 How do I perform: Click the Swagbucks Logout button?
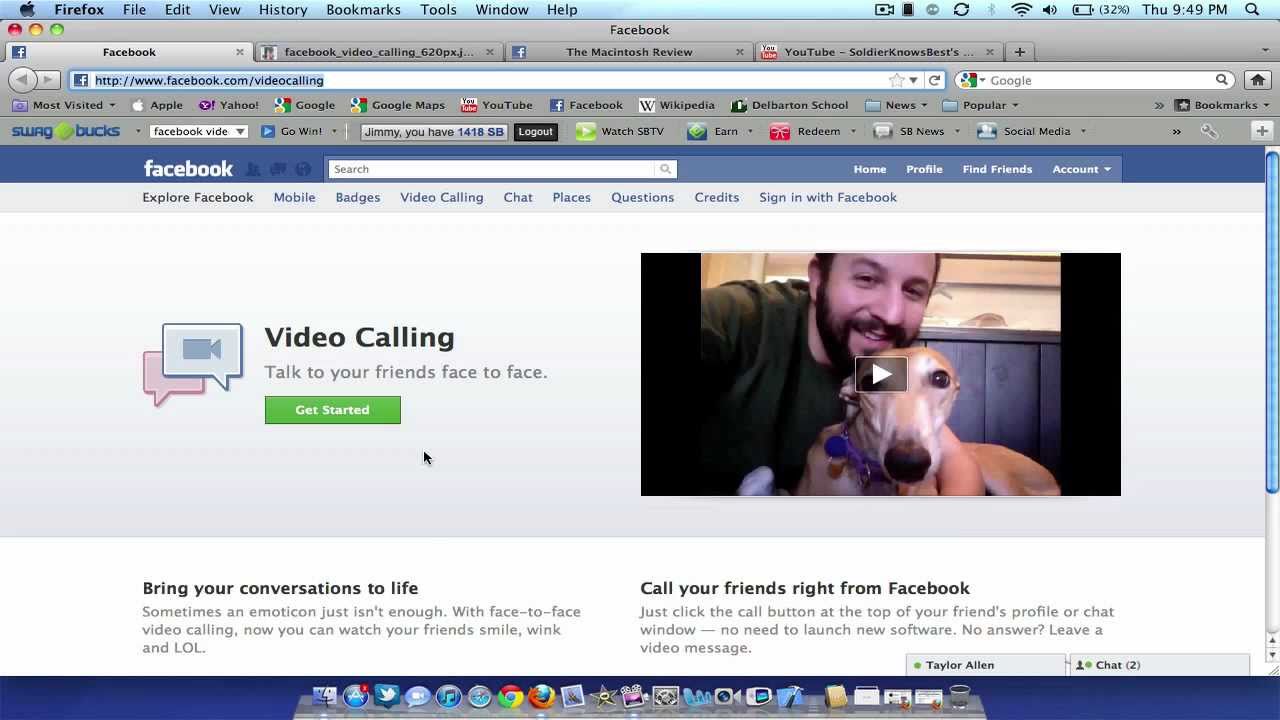pyautogui.click(x=535, y=131)
